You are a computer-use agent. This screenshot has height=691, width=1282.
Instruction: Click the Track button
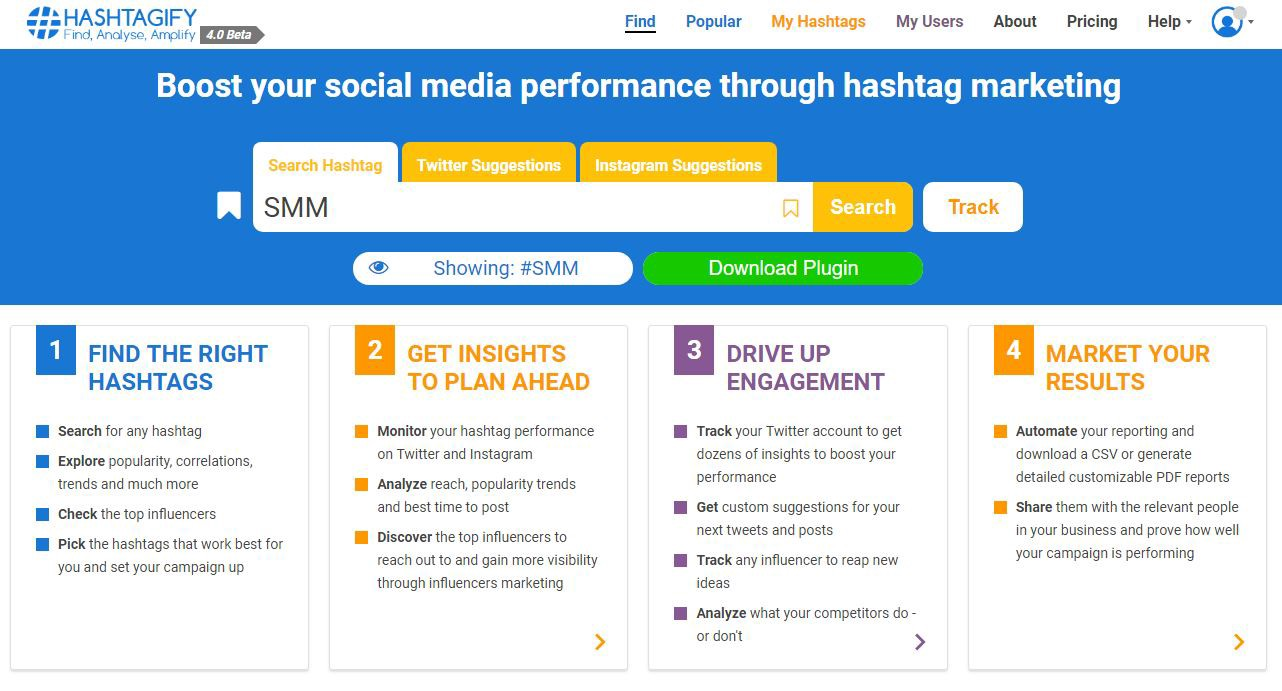(x=972, y=207)
